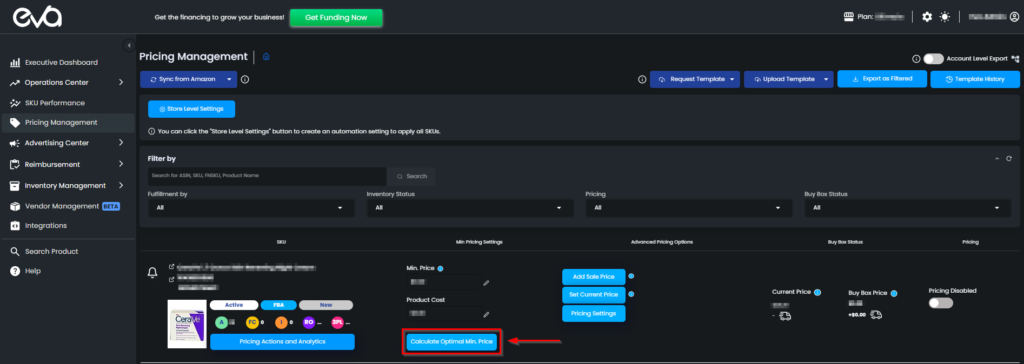Open Request Template dropdown
Screen dimensions: 1024x364
pyautogui.click(x=695, y=80)
